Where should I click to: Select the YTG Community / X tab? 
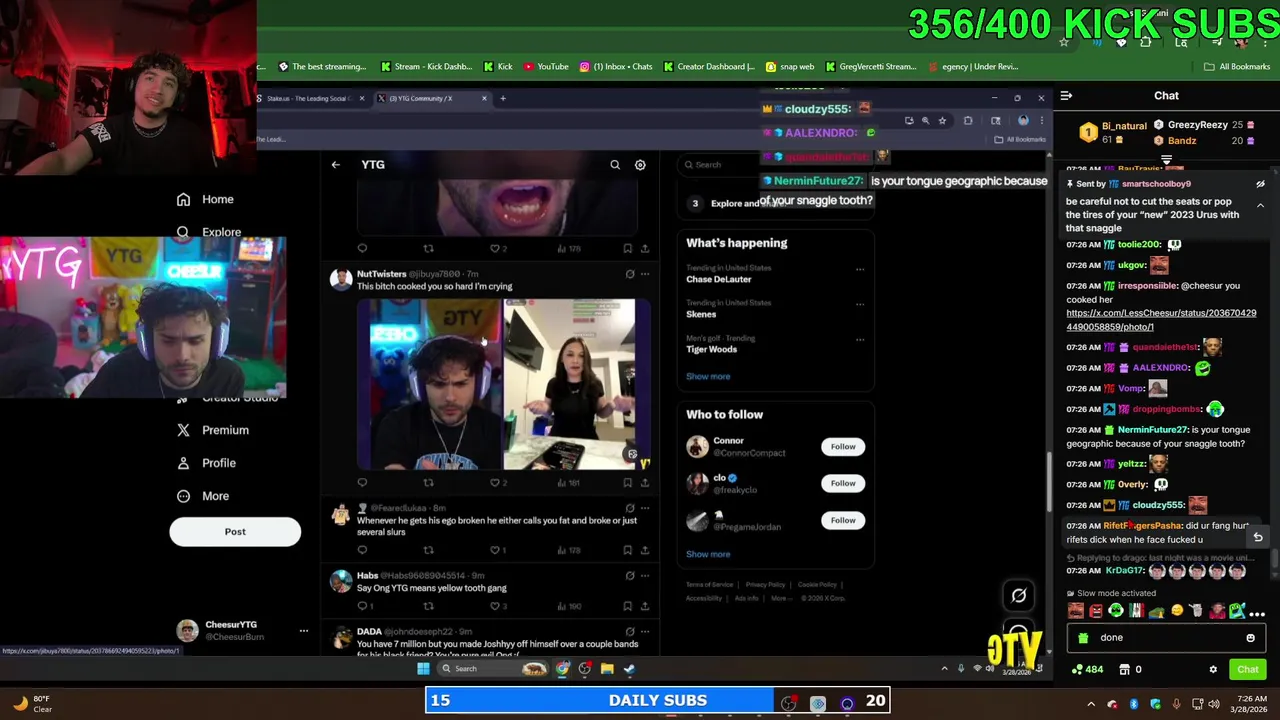[422, 98]
